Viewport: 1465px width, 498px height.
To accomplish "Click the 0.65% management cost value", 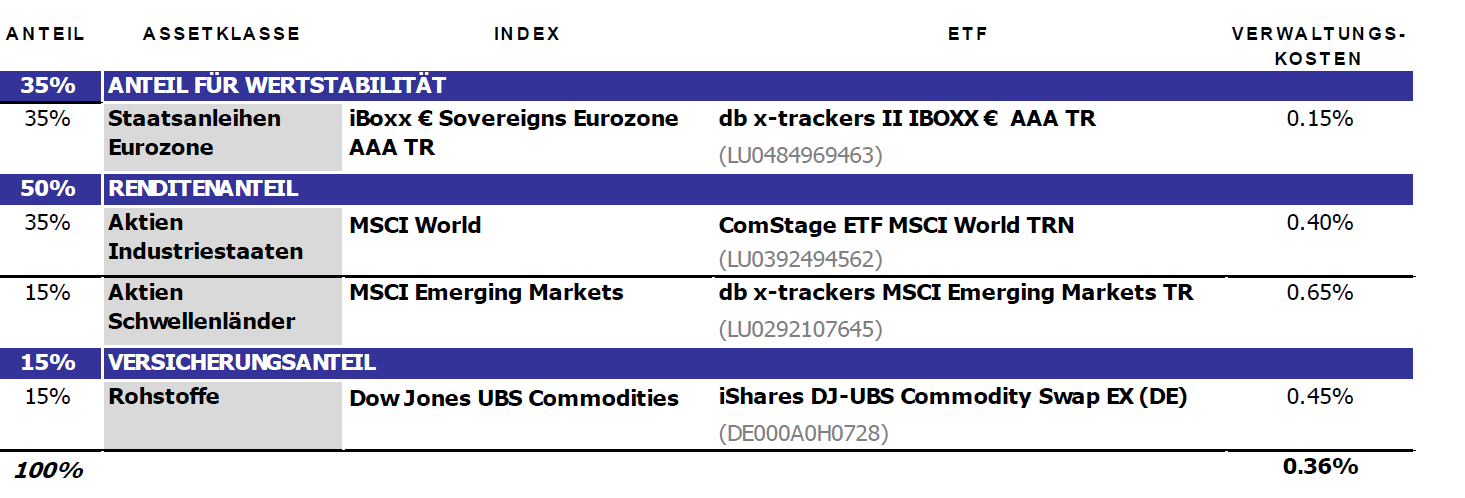I will (x=1319, y=293).
